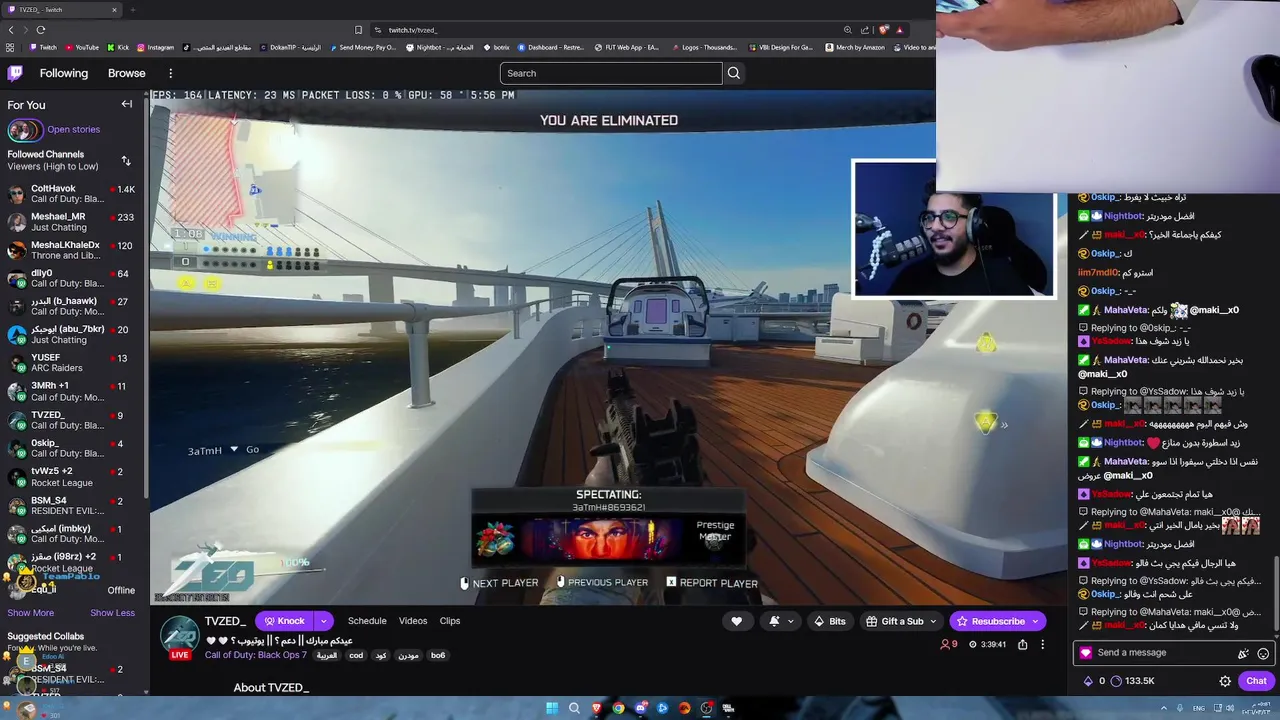Click the Brave shields icon
The image size is (1280, 720).
(883, 30)
